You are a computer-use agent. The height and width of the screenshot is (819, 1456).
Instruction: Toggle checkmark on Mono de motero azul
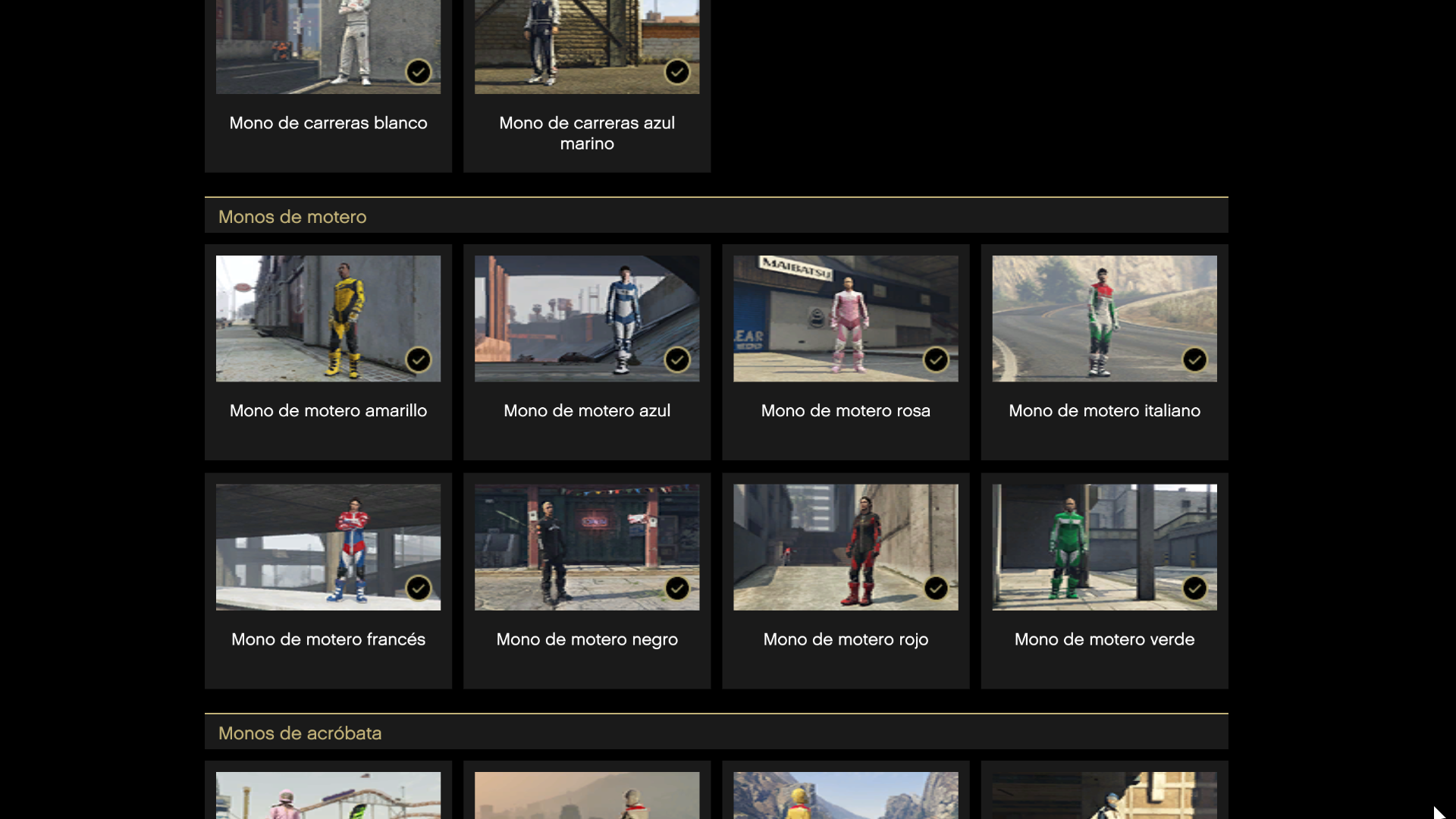[x=677, y=359]
